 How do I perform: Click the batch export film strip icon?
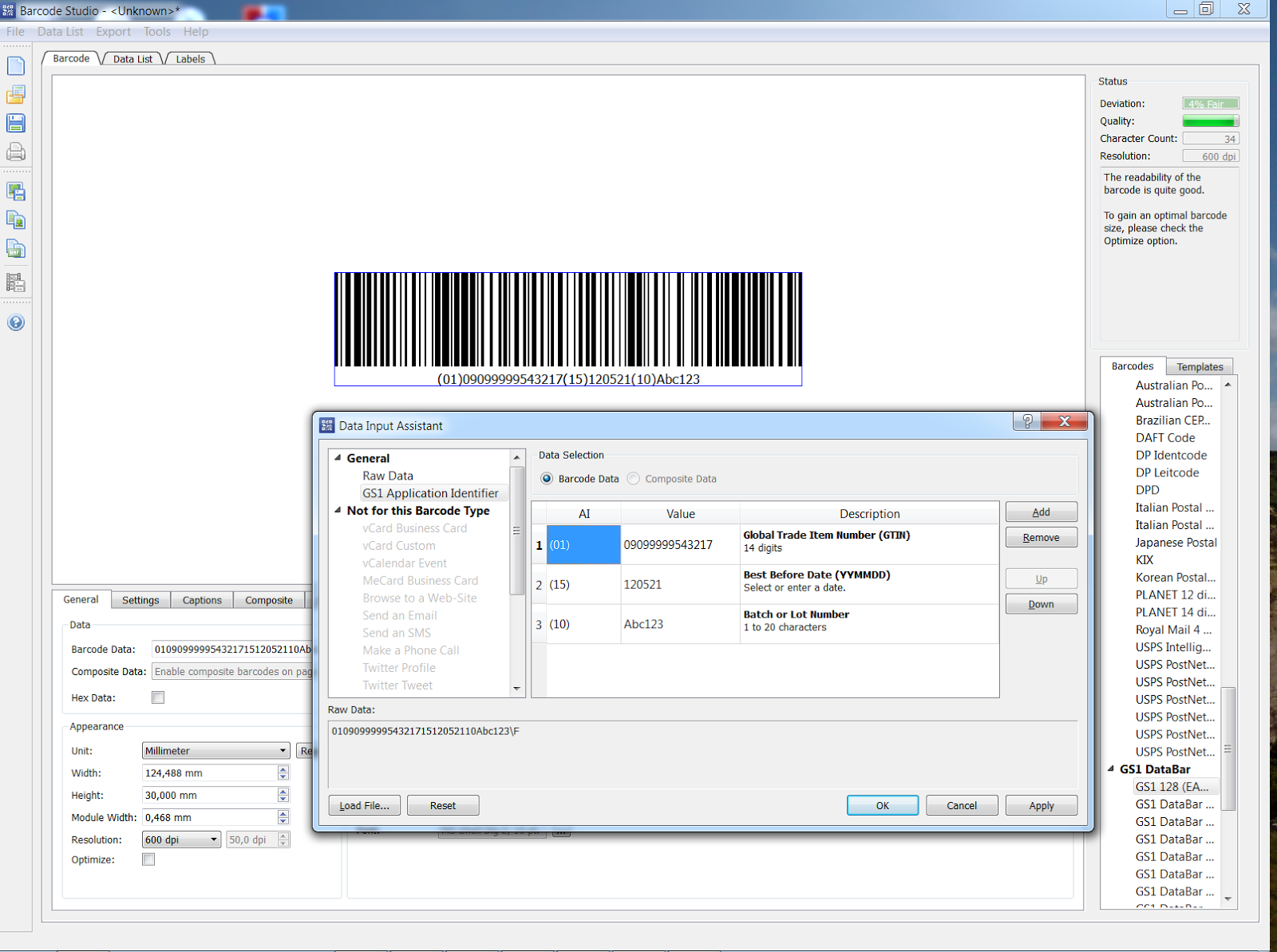[x=16, y=282]
